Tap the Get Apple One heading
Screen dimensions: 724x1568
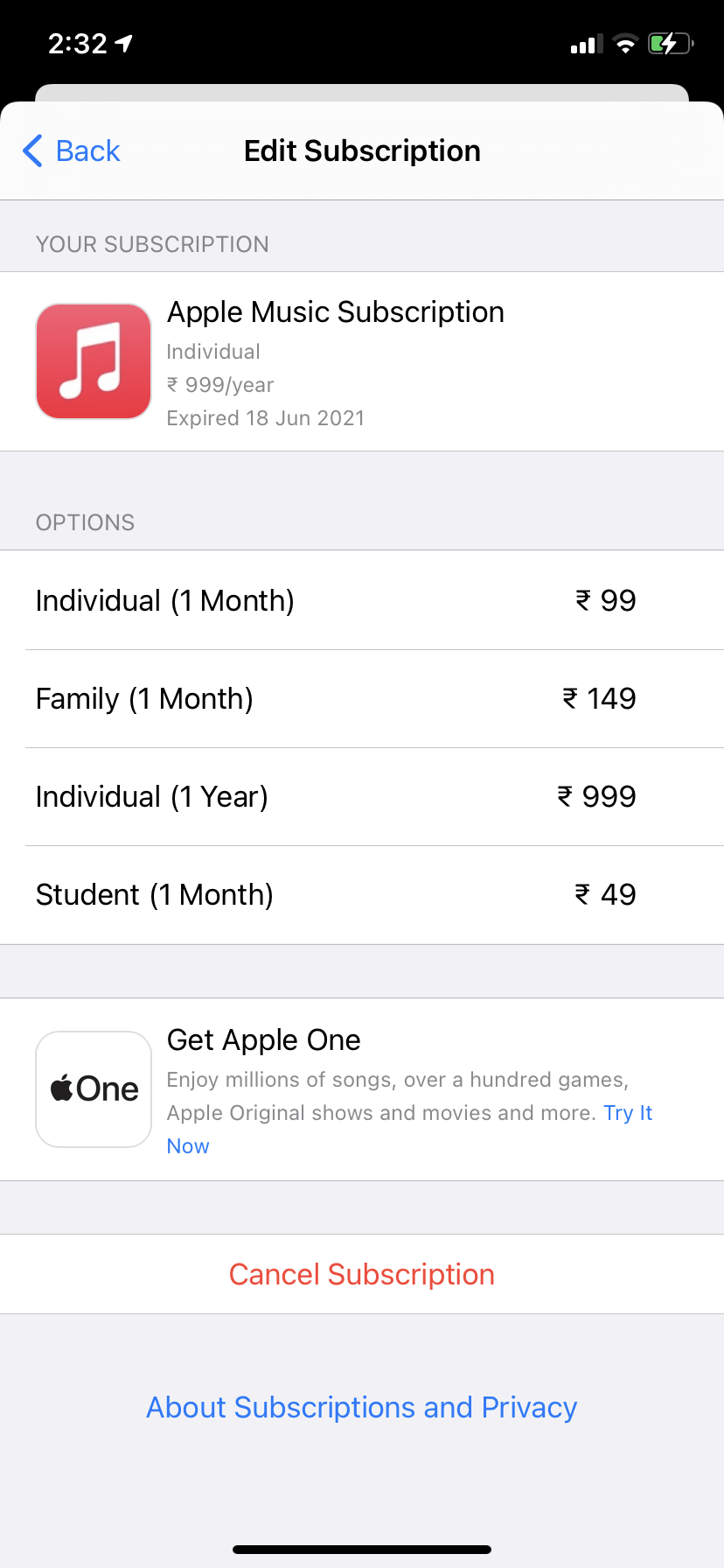pyautogui.click(x=264, y=1039)
